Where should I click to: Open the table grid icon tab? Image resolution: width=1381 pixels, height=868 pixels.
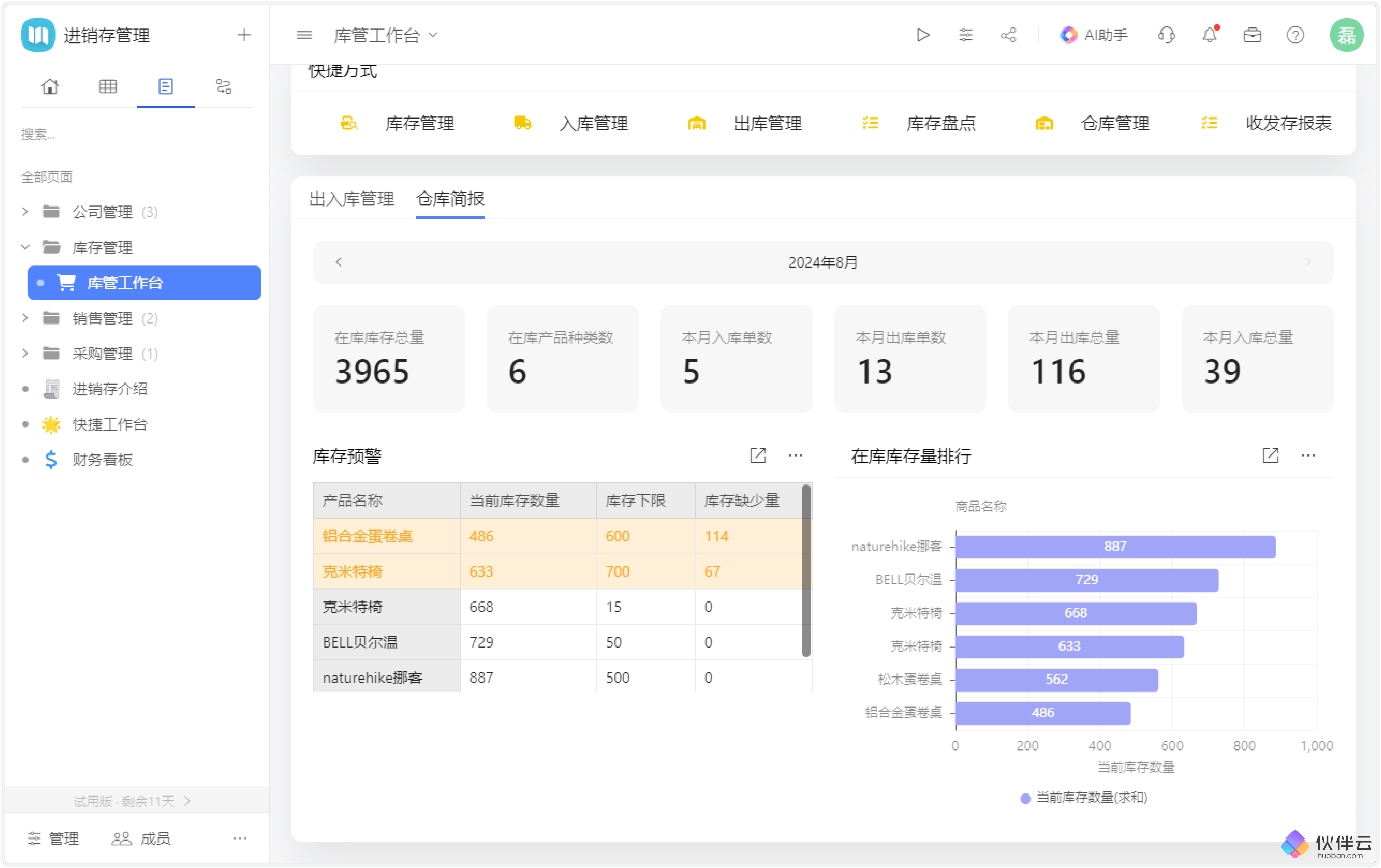[108, 87]
